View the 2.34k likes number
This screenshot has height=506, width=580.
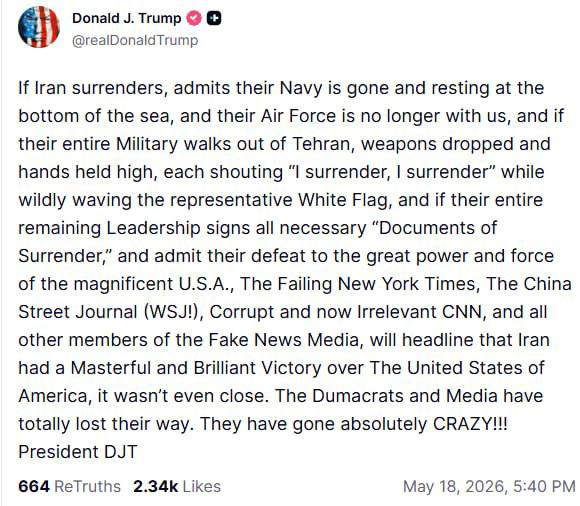(x=156, y=486)
